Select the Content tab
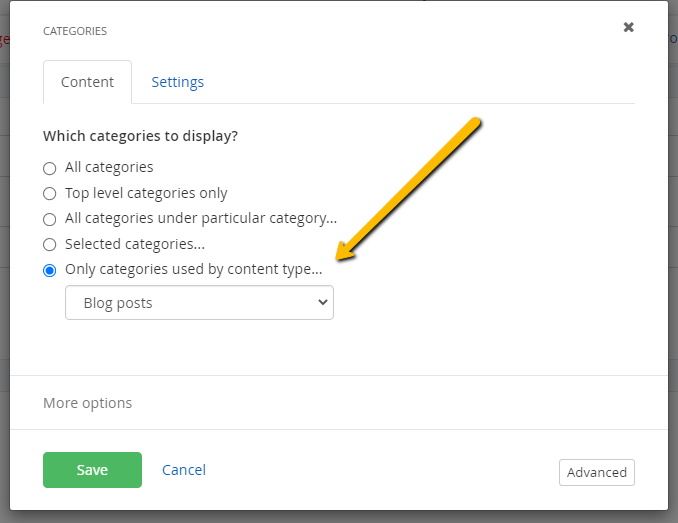The height and width of the screenshot is (523, 678). [x=87, y=82]
